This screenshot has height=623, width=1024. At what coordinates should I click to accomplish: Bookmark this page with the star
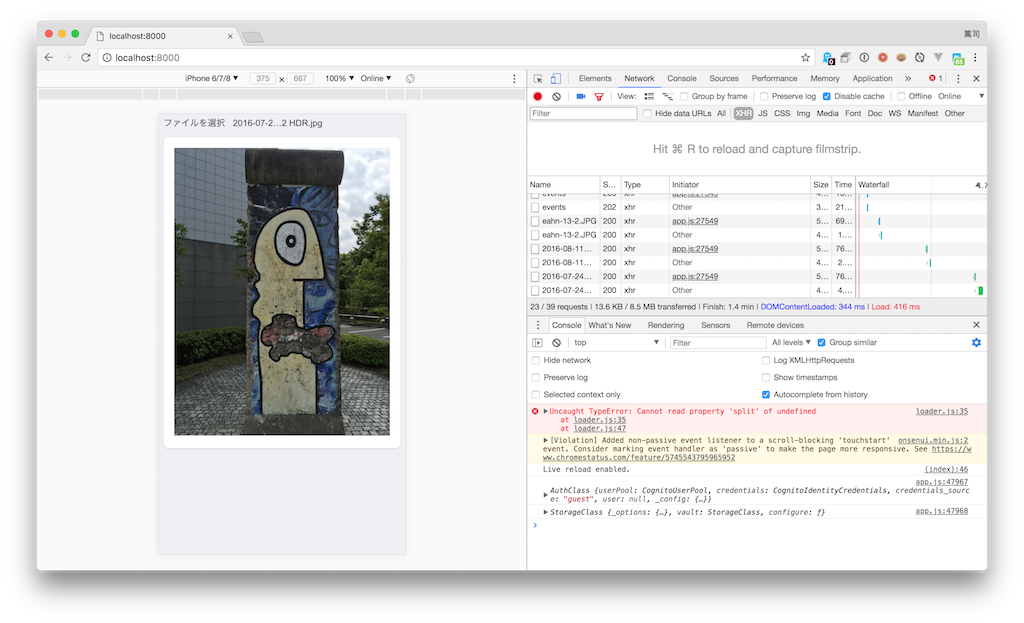pyautogui.click(x=805, y=57)
